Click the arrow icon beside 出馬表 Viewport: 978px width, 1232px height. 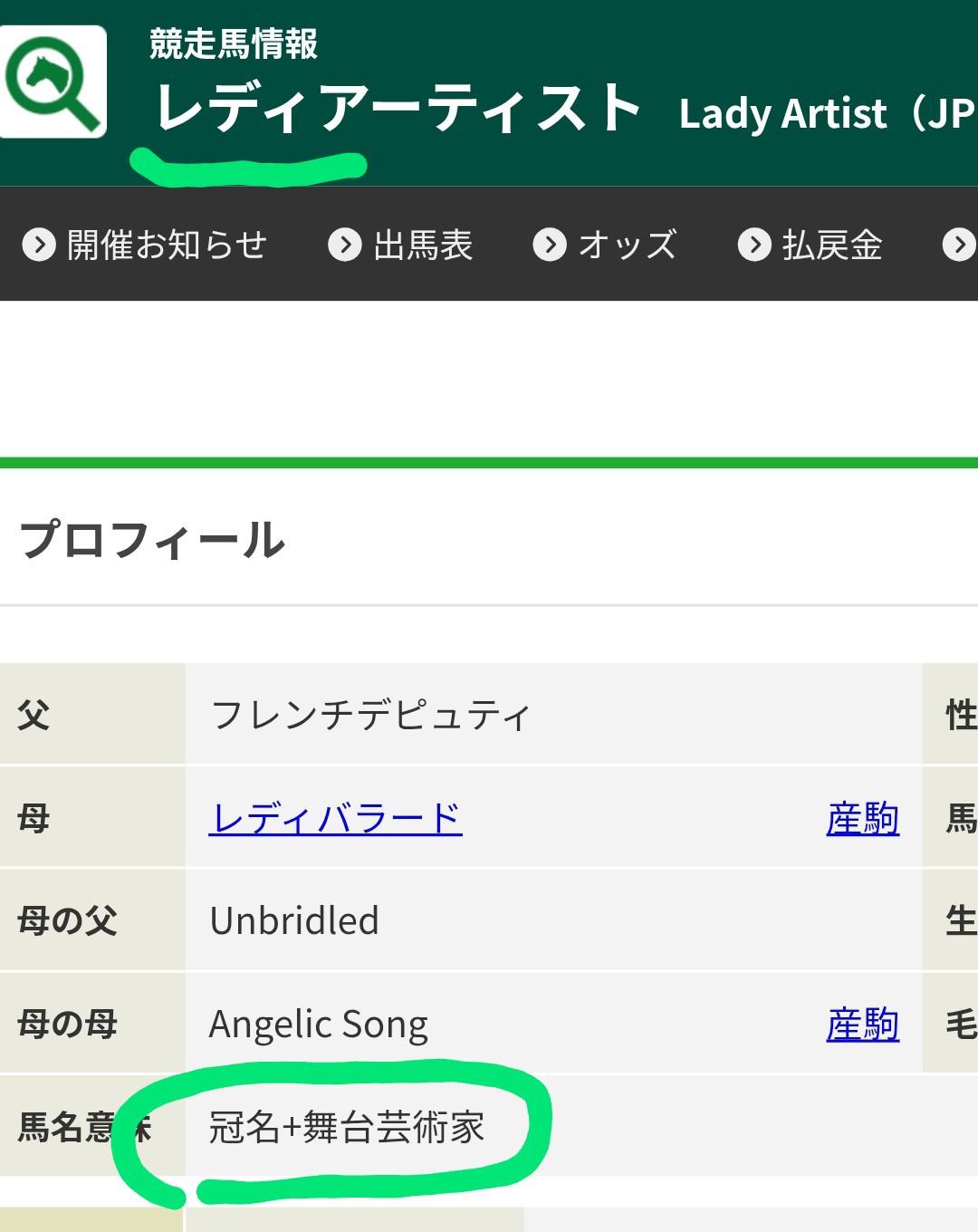345,245
